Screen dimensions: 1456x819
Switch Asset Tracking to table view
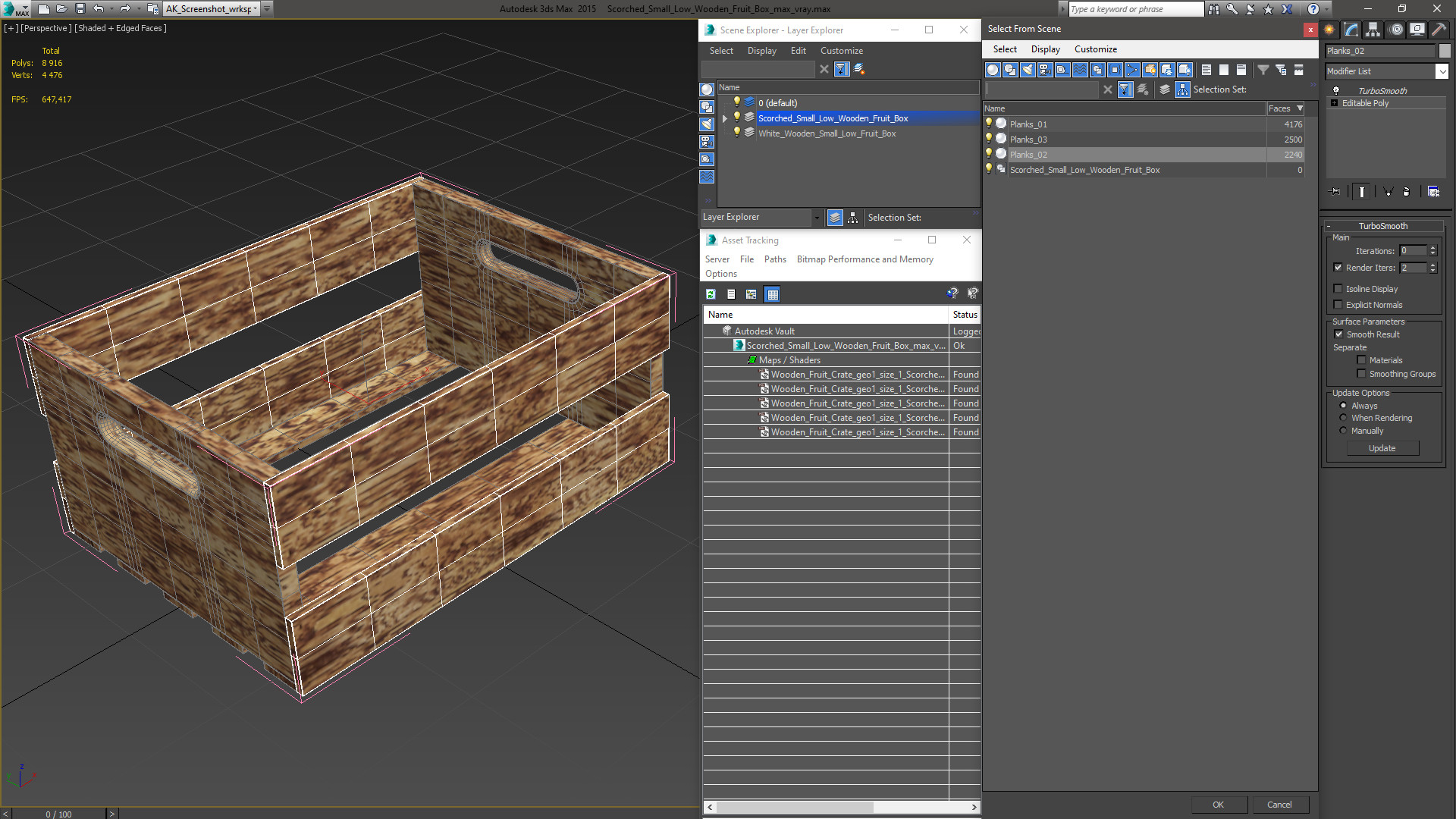773,294
